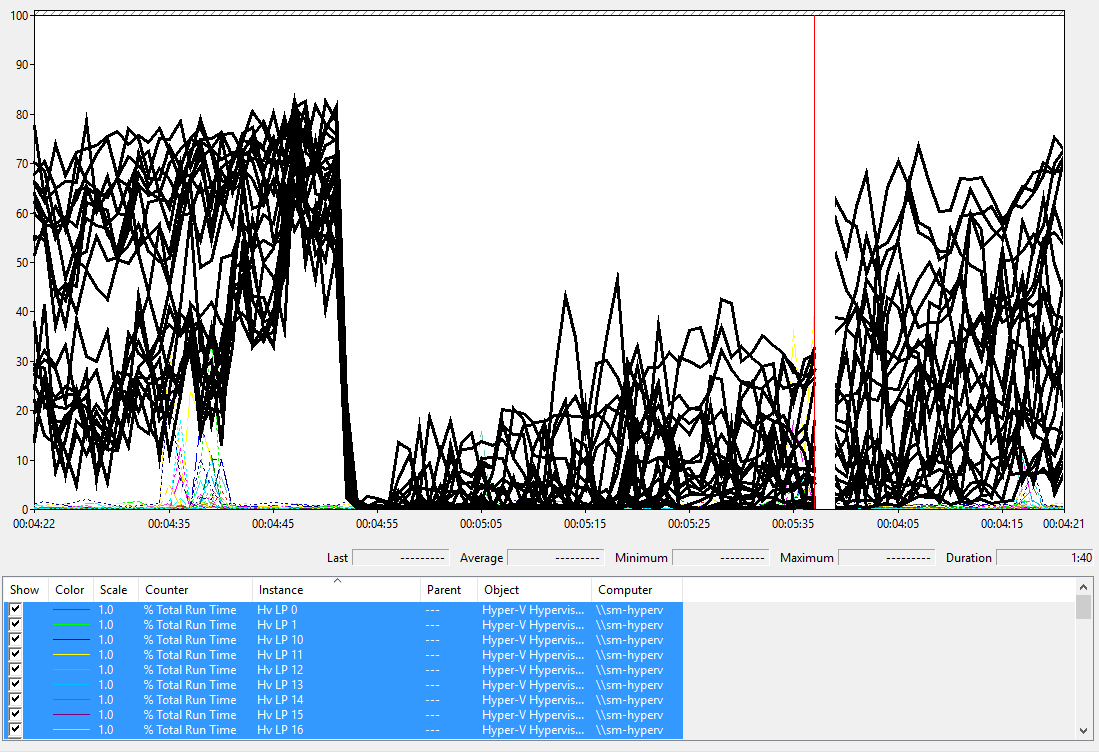Click "Hyper-V Hypervis..." object in Hv LP 10 row
Viewport: 1099px width, 753px height.
coord(533,639)
